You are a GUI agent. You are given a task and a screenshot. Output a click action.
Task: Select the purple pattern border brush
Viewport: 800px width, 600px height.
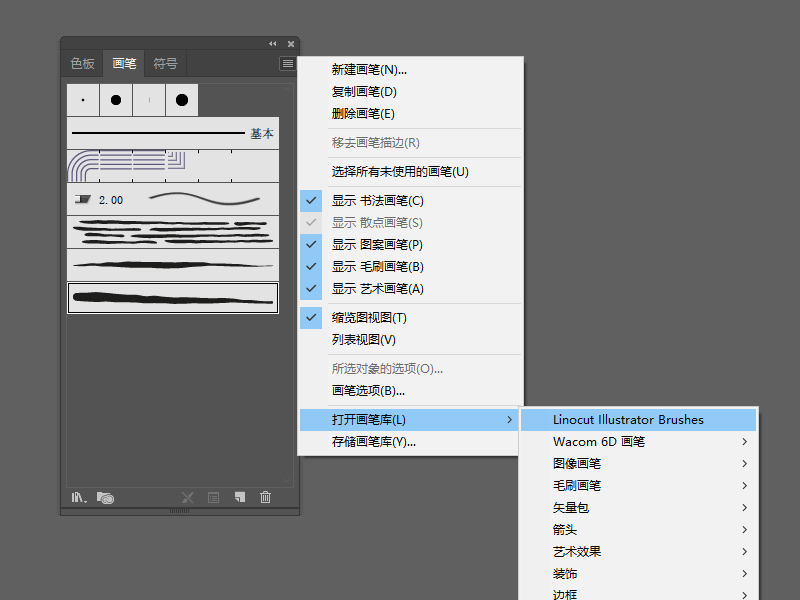[173, 166]
